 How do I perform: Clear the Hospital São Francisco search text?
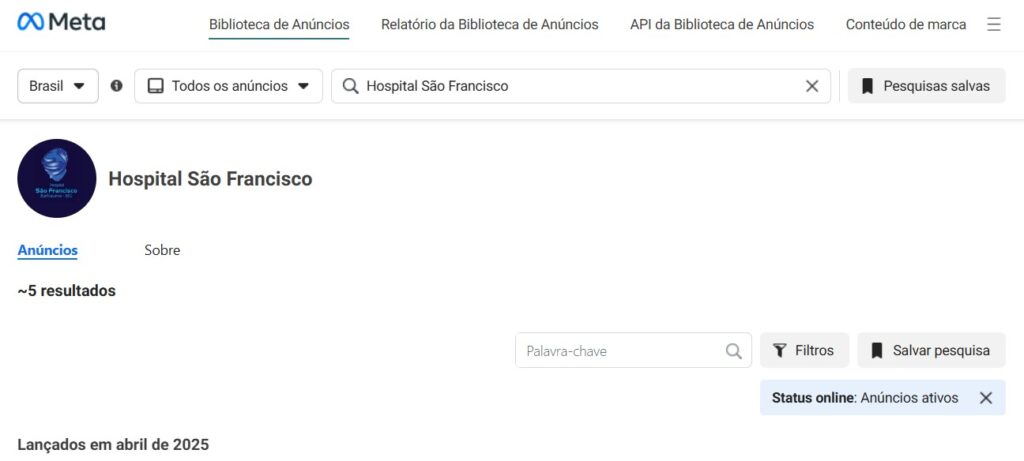[x=812, y=86]
